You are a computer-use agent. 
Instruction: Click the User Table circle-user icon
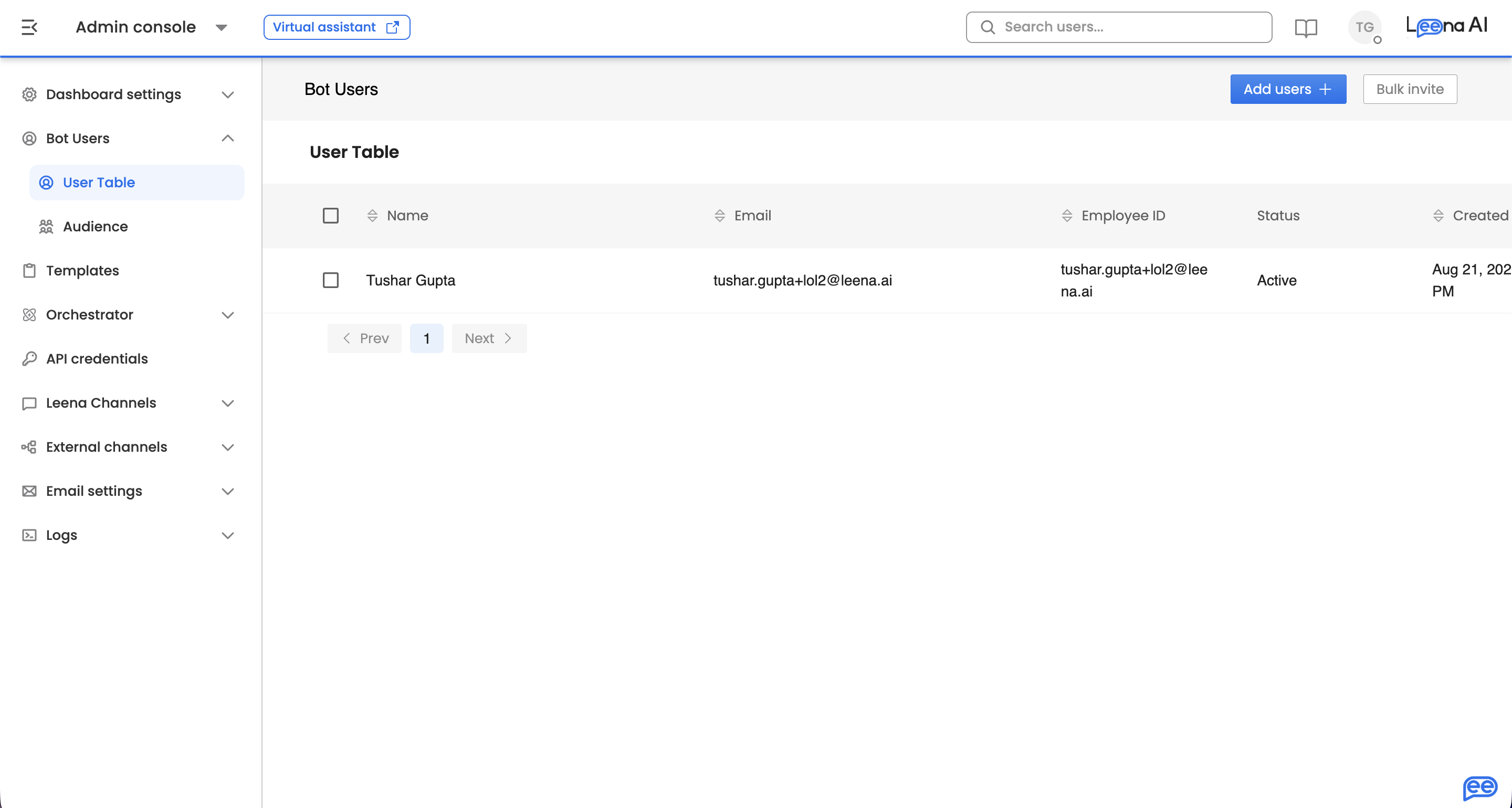pos(46,183)
